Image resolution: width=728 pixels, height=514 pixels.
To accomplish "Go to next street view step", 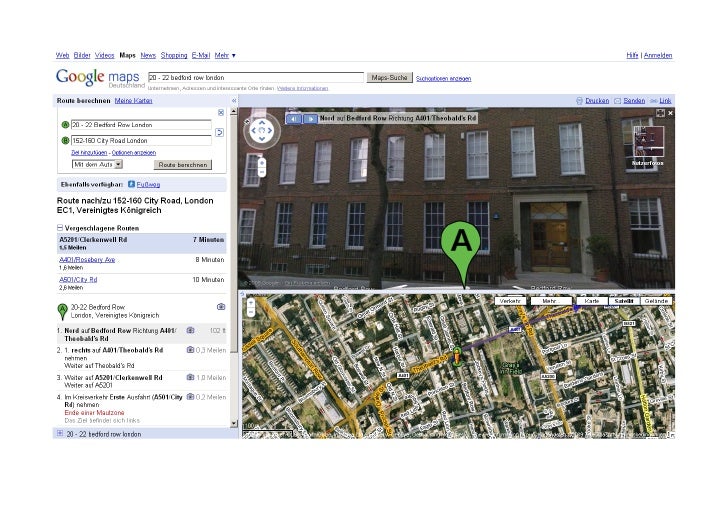I will click(x=310, y=119).
